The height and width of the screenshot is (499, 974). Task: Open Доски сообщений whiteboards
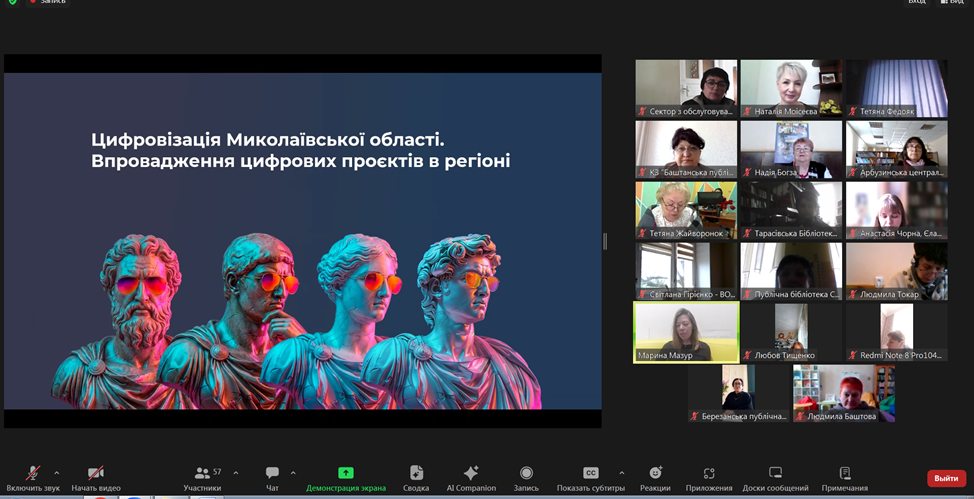click(775, 478)
